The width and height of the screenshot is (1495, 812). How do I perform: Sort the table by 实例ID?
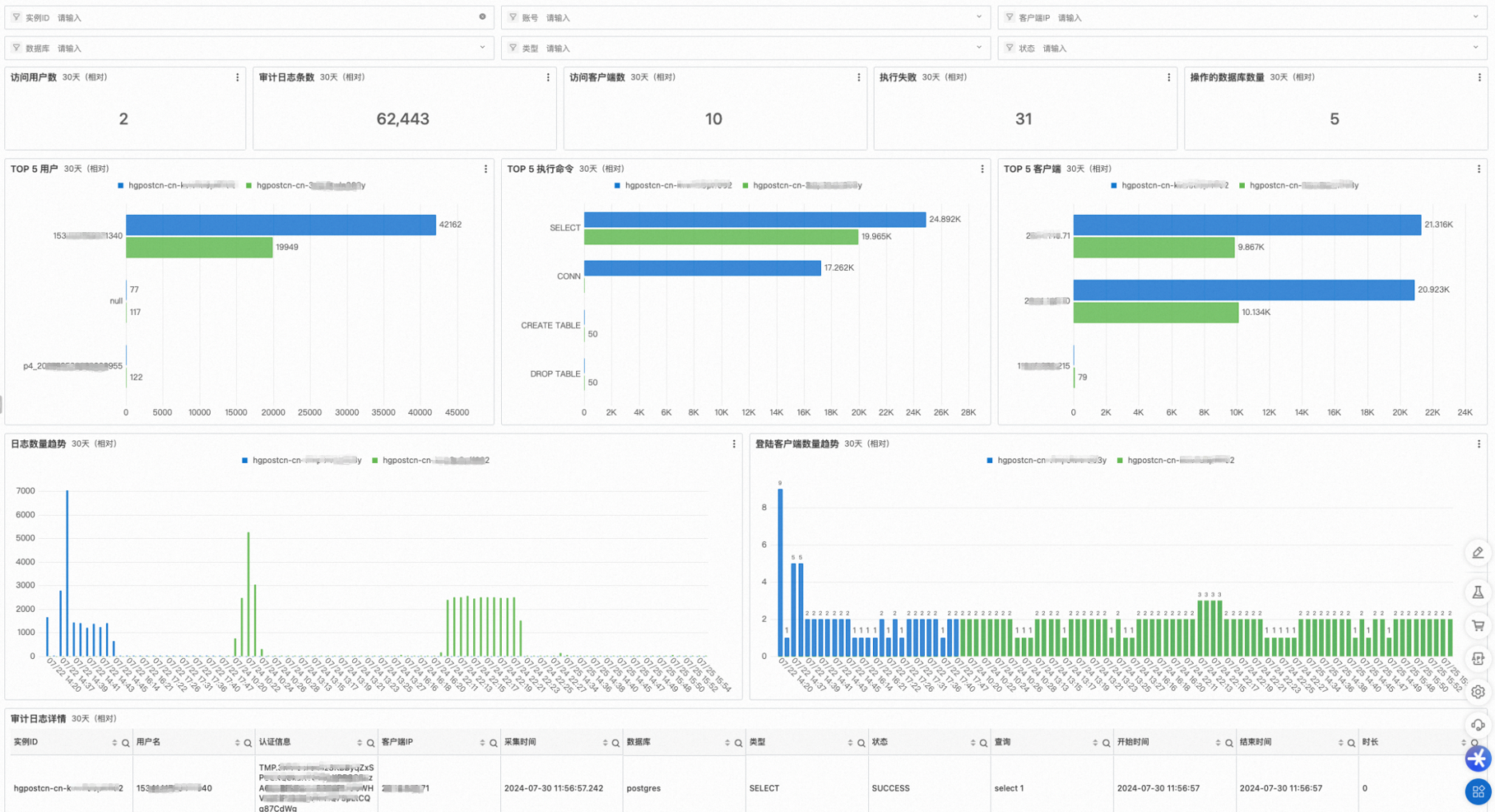(x=114, y=743)
